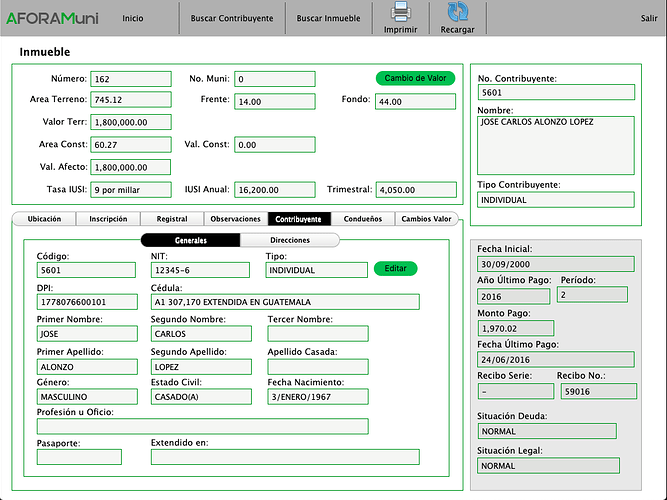The image size is (667, 500).
Task: Select the Generales sub-tab
Action: pos(191,240)
